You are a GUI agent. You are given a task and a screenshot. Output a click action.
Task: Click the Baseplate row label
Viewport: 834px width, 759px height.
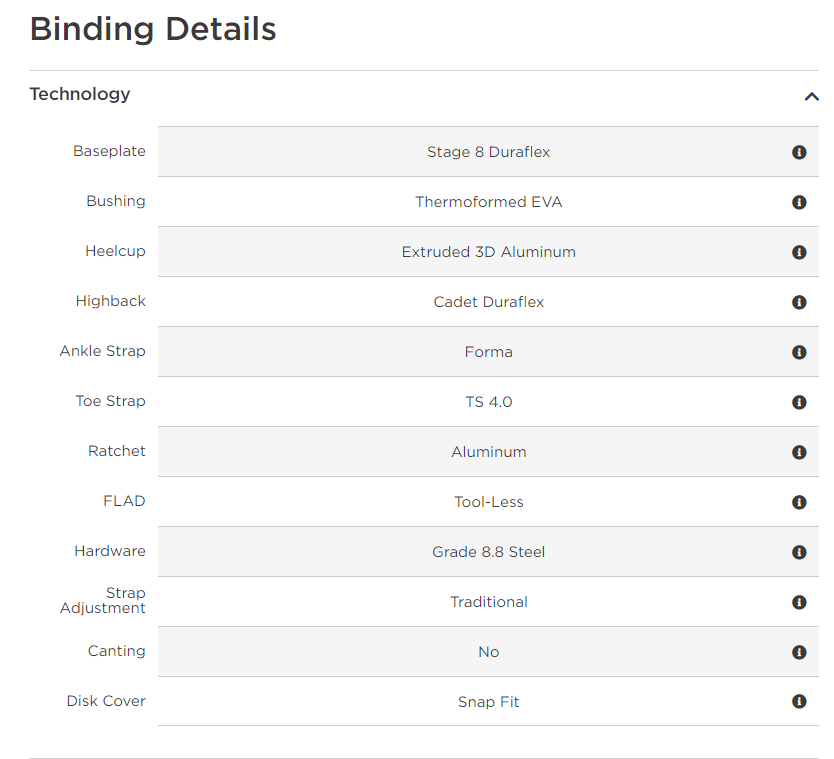109,151
